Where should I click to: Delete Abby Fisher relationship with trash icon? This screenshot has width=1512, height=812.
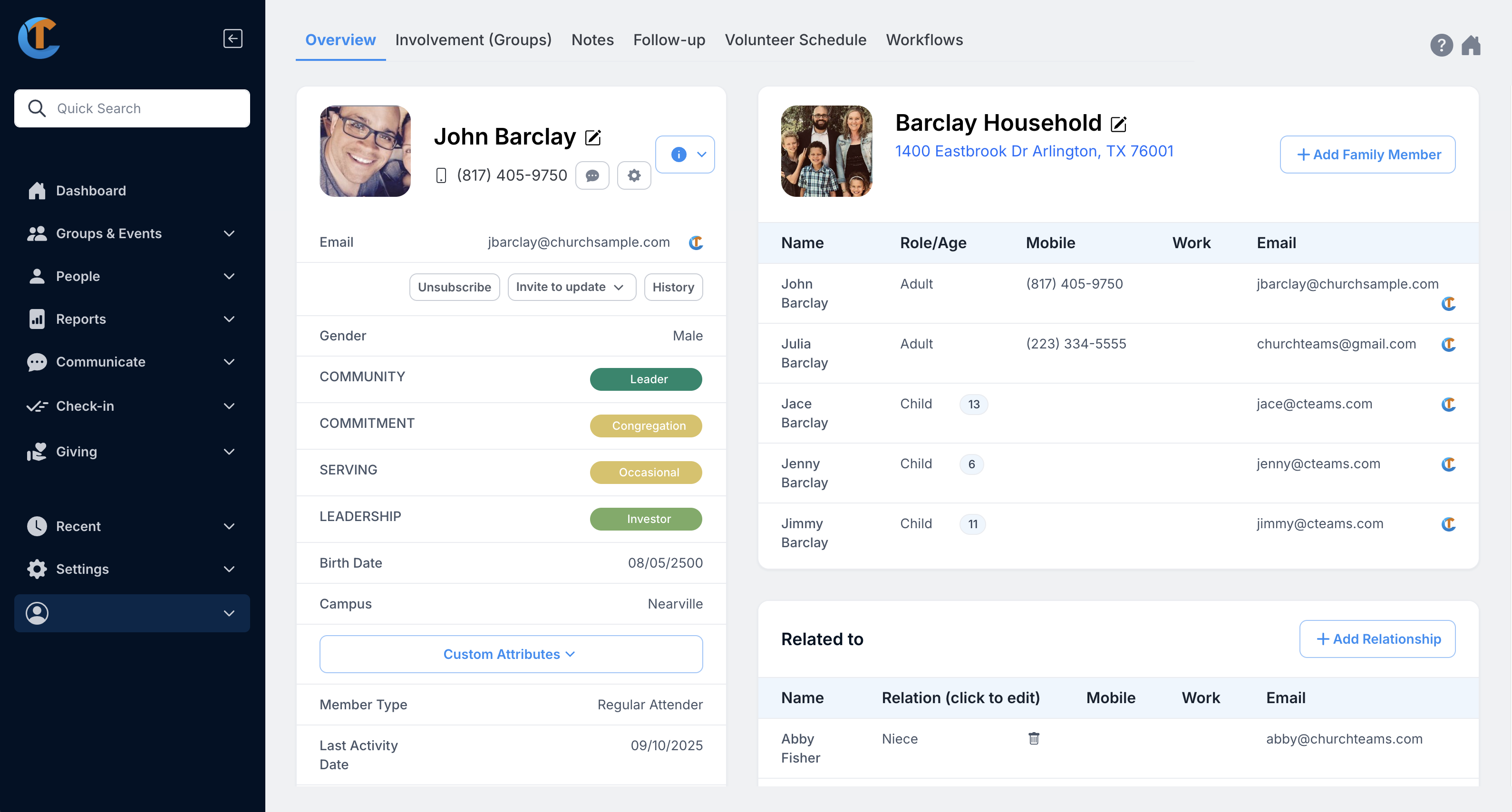(x=1034, y=739)
